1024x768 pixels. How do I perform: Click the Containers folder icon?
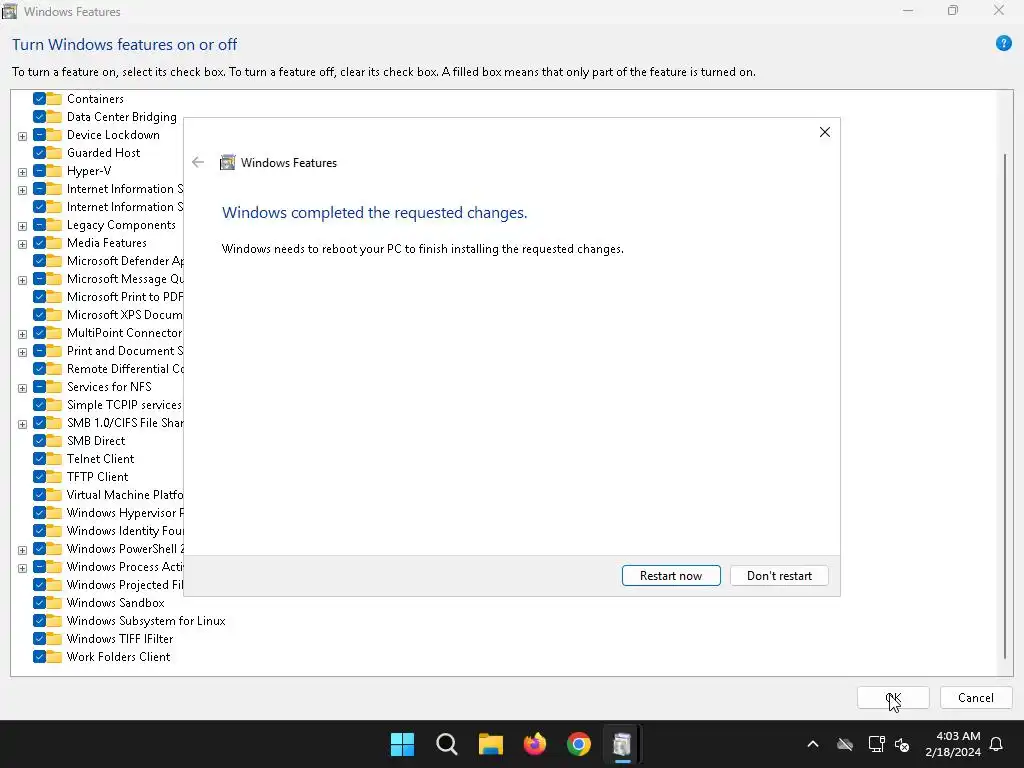(x=54, y=99)
